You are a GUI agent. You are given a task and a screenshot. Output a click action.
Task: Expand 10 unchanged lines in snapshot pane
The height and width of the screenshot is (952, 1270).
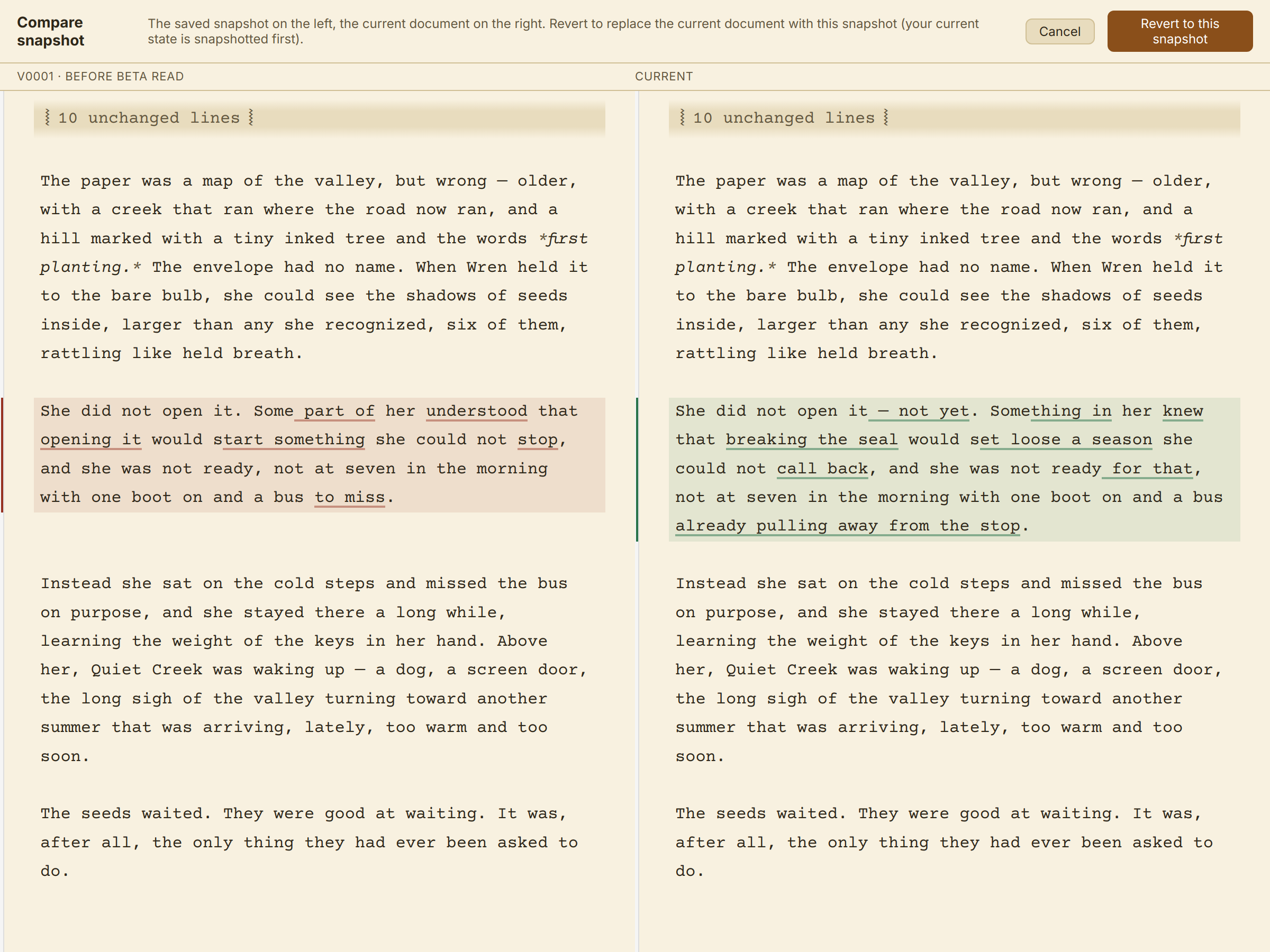pos(319,118)
